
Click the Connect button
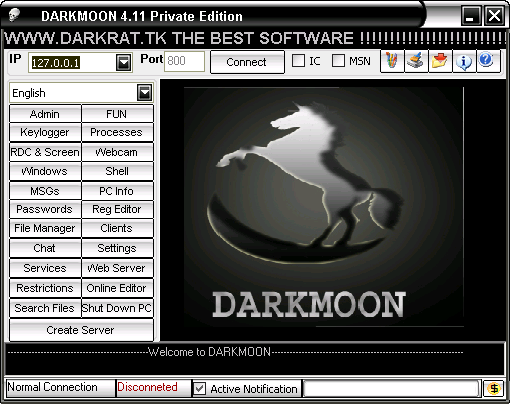click(x=247, y=62)
